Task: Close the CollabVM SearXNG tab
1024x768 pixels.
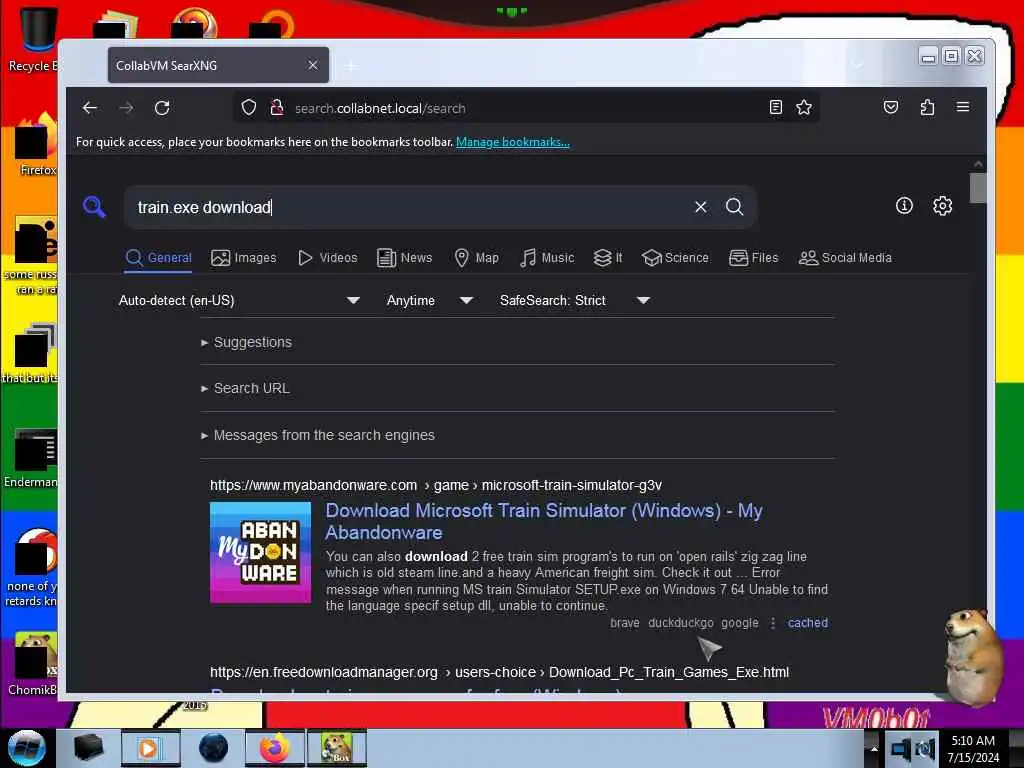Action: click(313, 65)
